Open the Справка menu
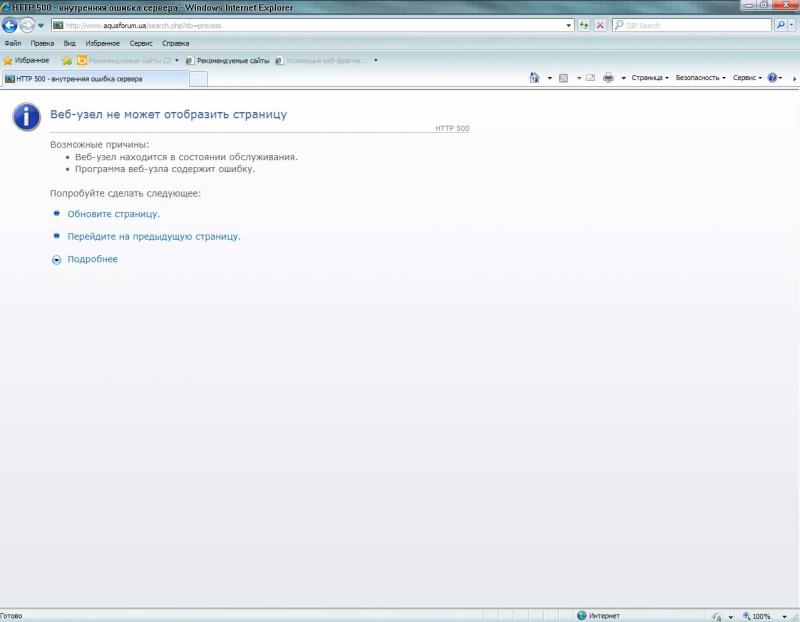This screenshot has height=622, width=800. 175,43
